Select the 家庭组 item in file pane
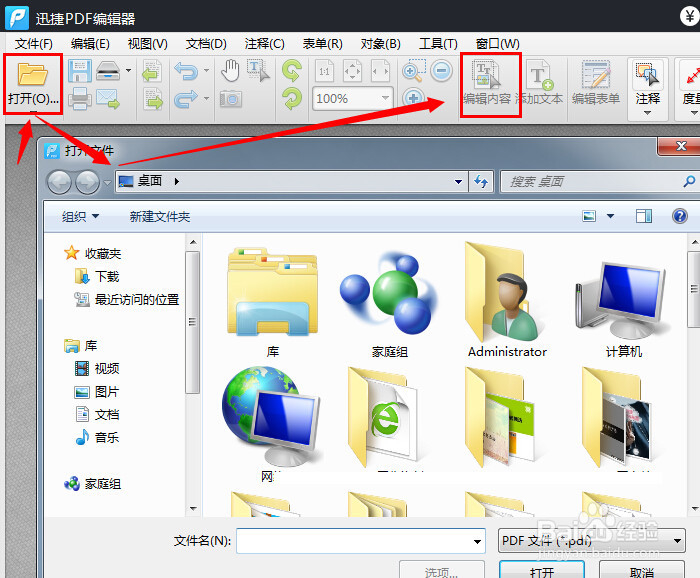700x578 pixels. (x=390, y=304)
